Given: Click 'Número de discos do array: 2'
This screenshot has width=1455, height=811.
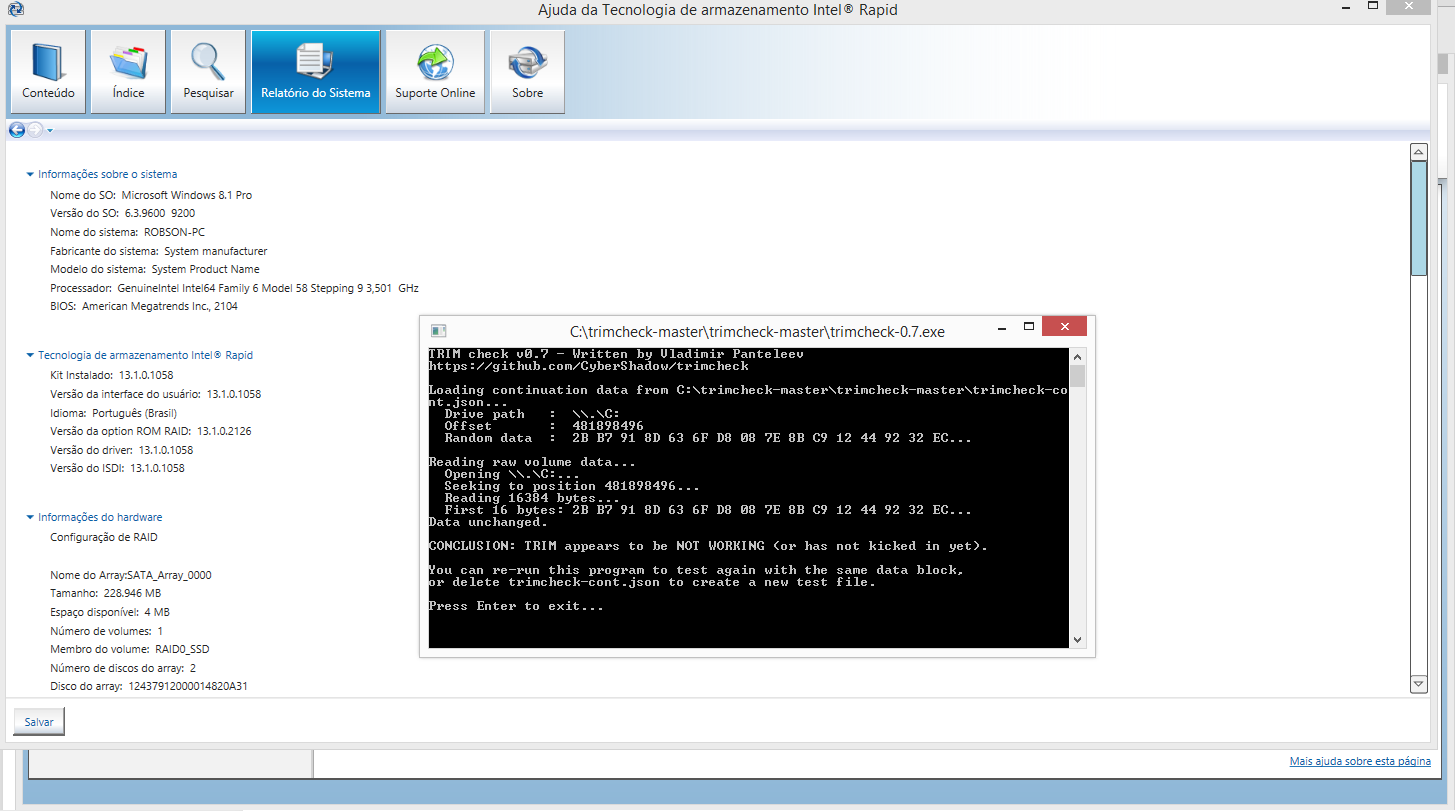Looking at the screenshot, I should [x=123, y=668].
